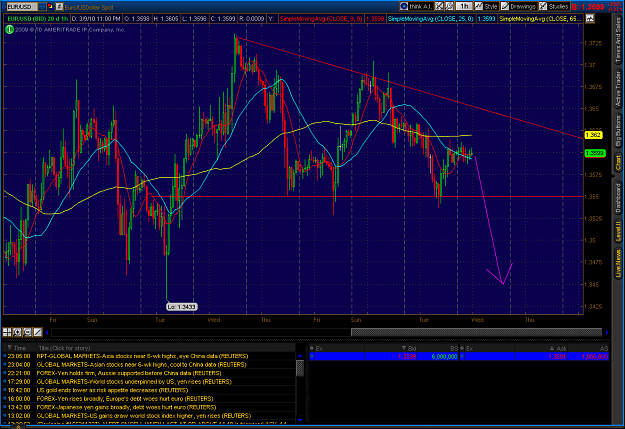
Task: Click the second chart tool icon before 1h
Action: pos(449,6)
